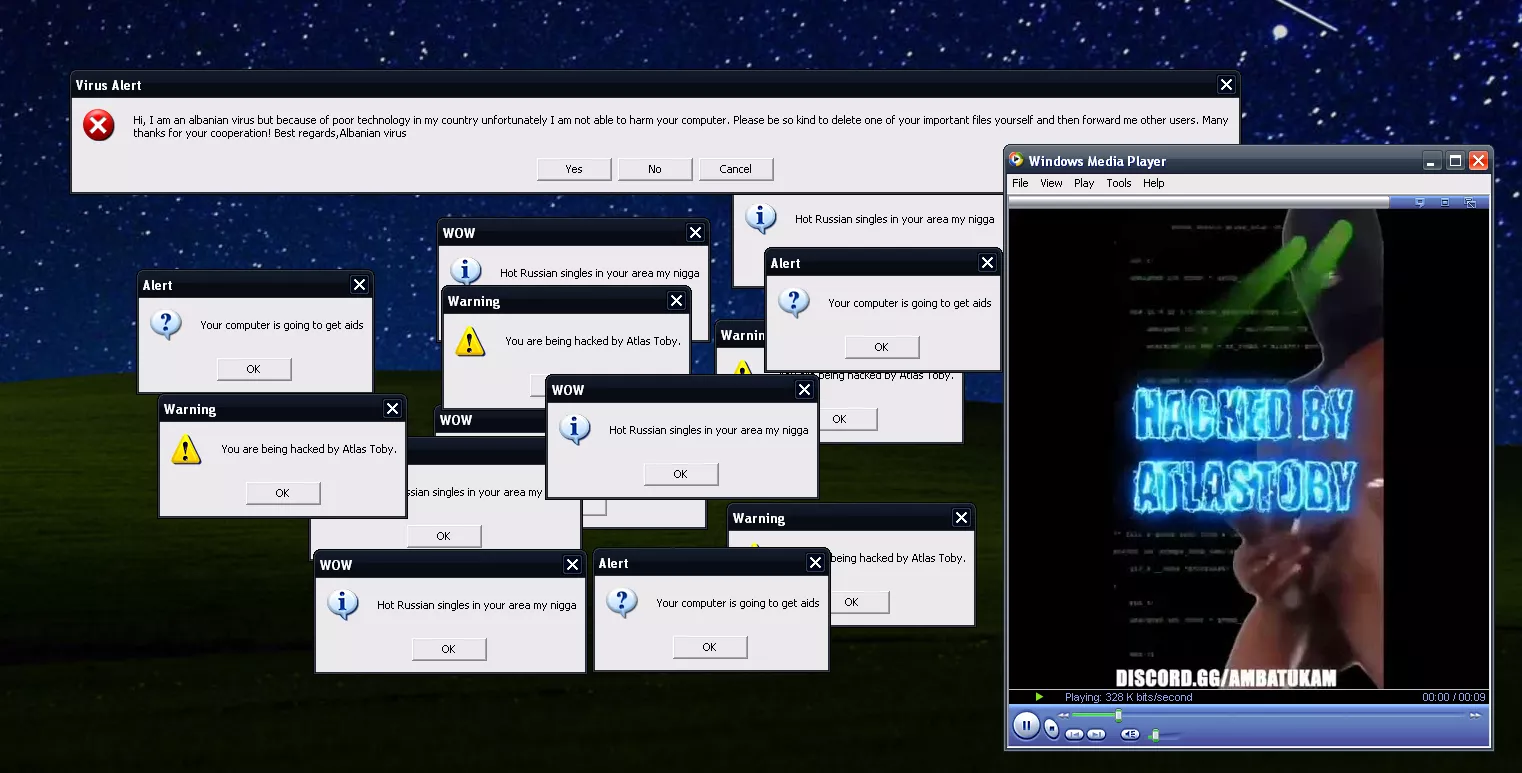The image size is (1522, 773).
Task: Click the green play status icon
Action: click(x=1040, y=697)
